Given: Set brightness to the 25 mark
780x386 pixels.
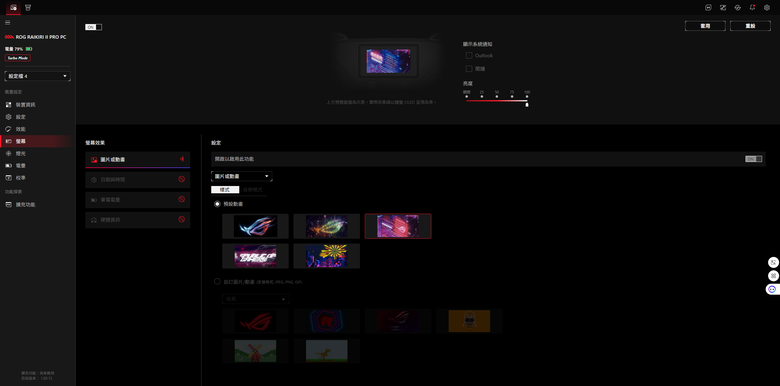Looking at the screenshot, I should coord(482,96).
